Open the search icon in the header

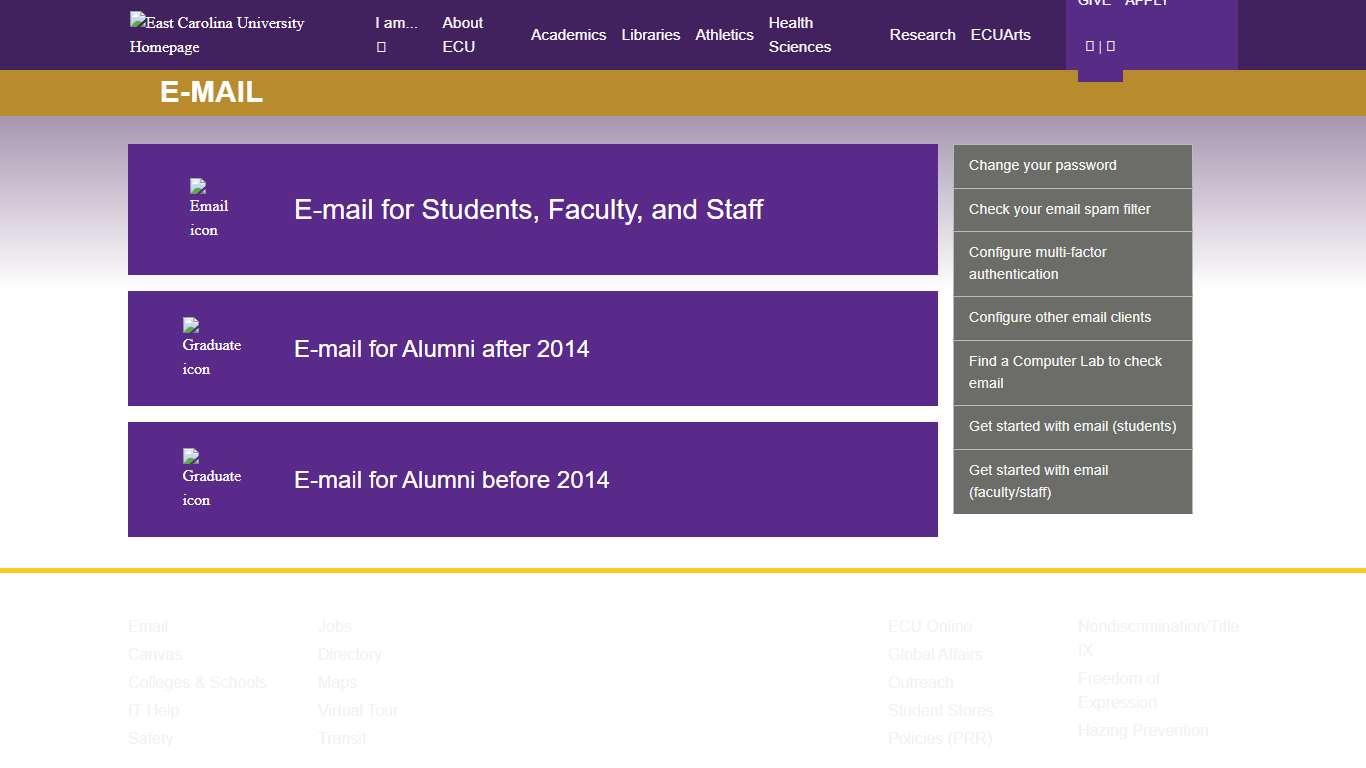(x=1090, y=45)
